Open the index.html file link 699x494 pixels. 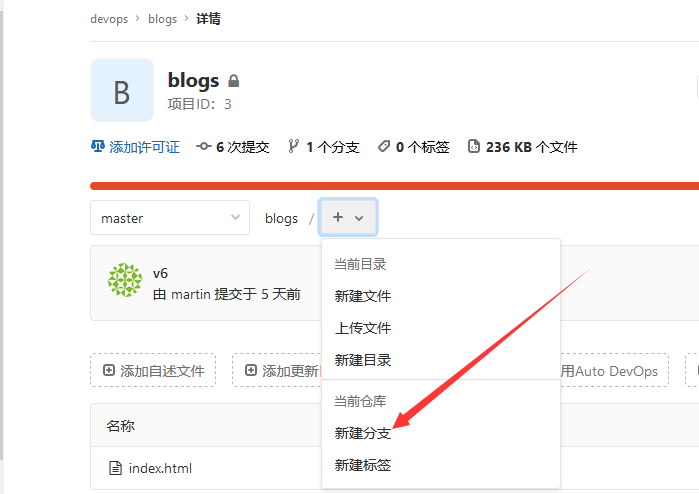point(160,468)
